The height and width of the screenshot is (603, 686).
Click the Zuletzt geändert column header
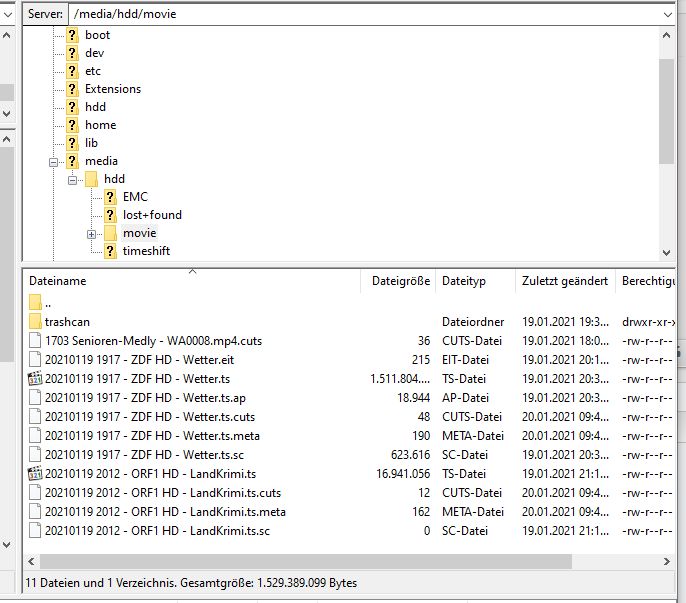[x=564, y=282]
